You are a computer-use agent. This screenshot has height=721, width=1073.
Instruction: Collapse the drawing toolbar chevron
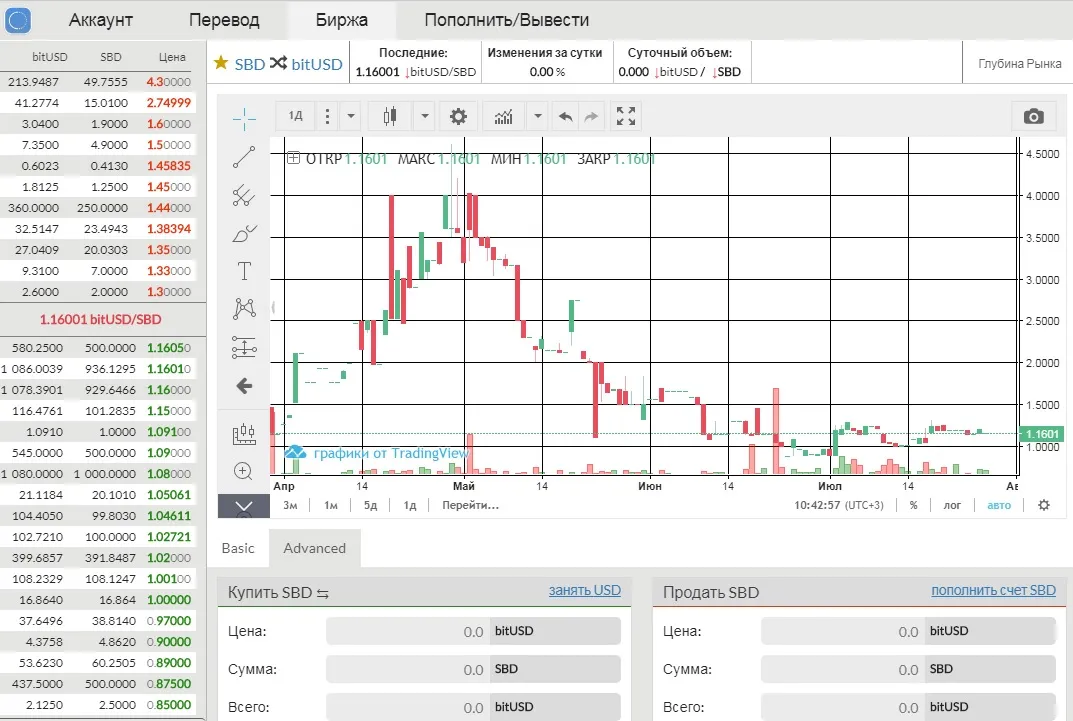coord(244,506)
